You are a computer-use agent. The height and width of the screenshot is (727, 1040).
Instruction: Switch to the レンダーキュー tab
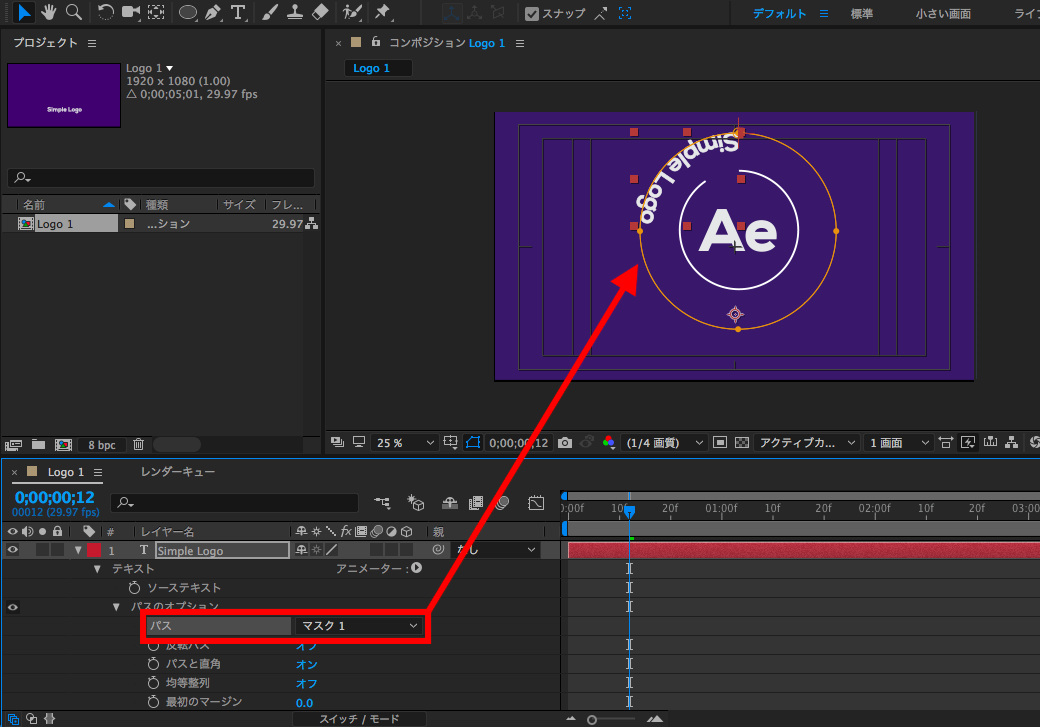(178, 472)
